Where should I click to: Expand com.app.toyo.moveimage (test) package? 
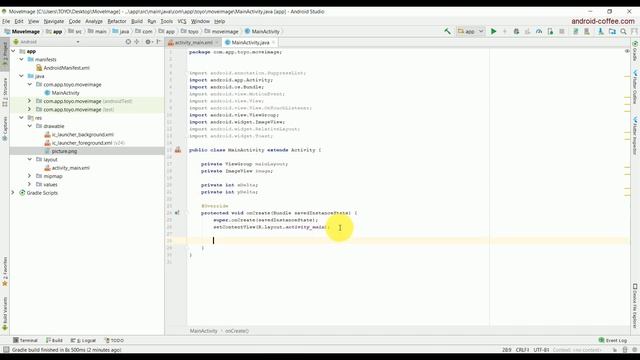pos(29,109)
